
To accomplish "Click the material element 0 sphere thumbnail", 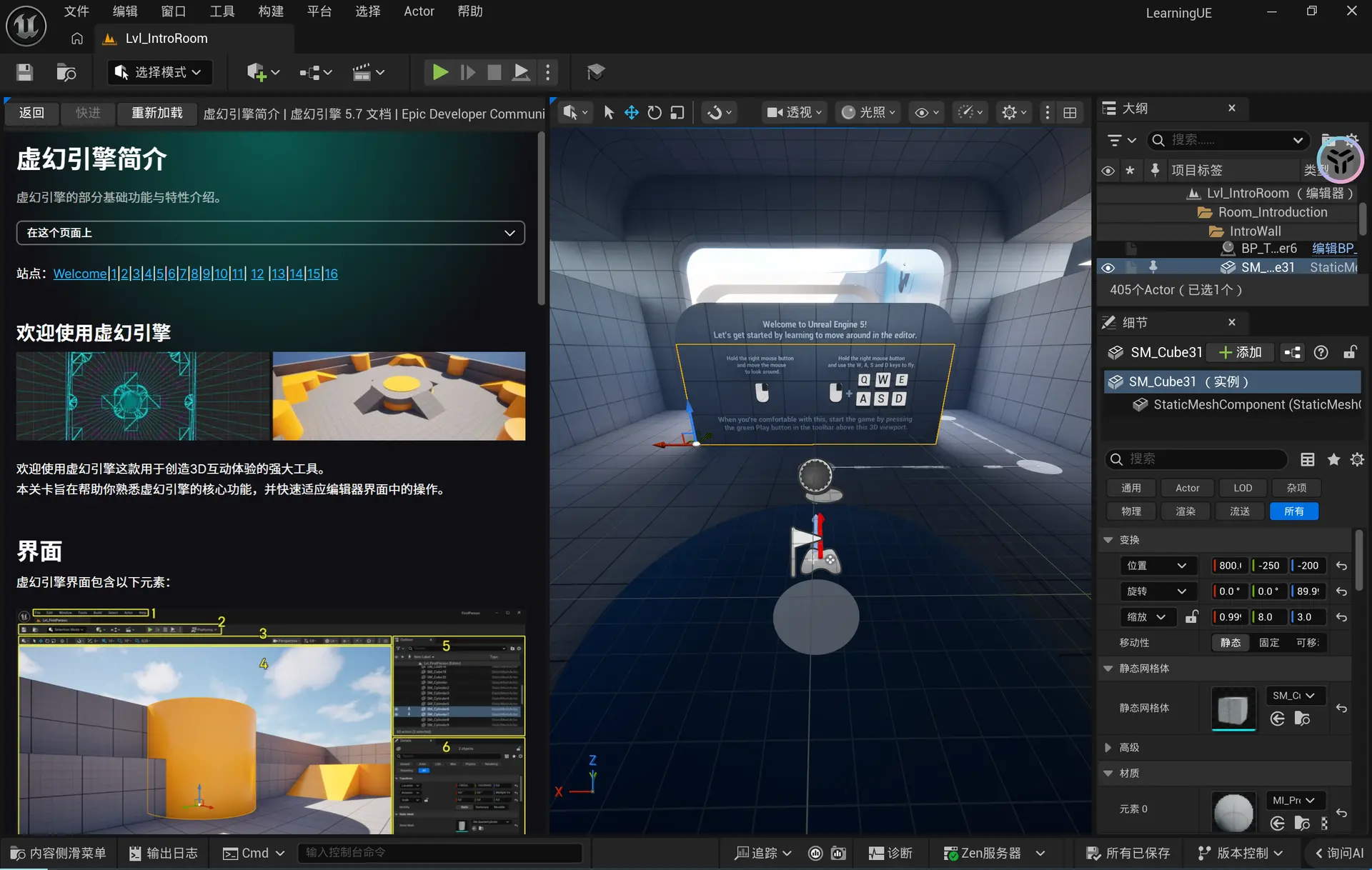I will click(x=1233, y=813).
